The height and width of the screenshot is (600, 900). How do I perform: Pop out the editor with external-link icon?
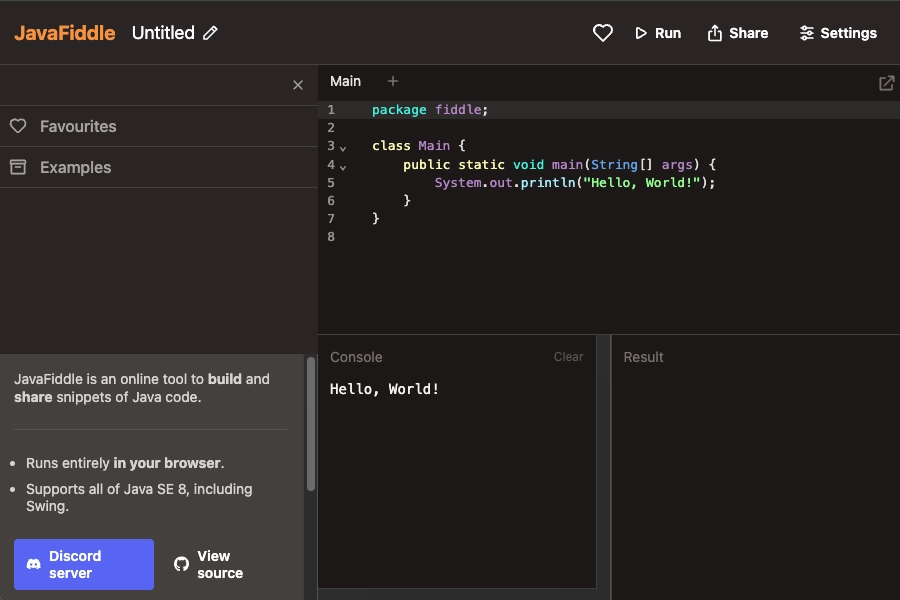(x=886, y=83)
